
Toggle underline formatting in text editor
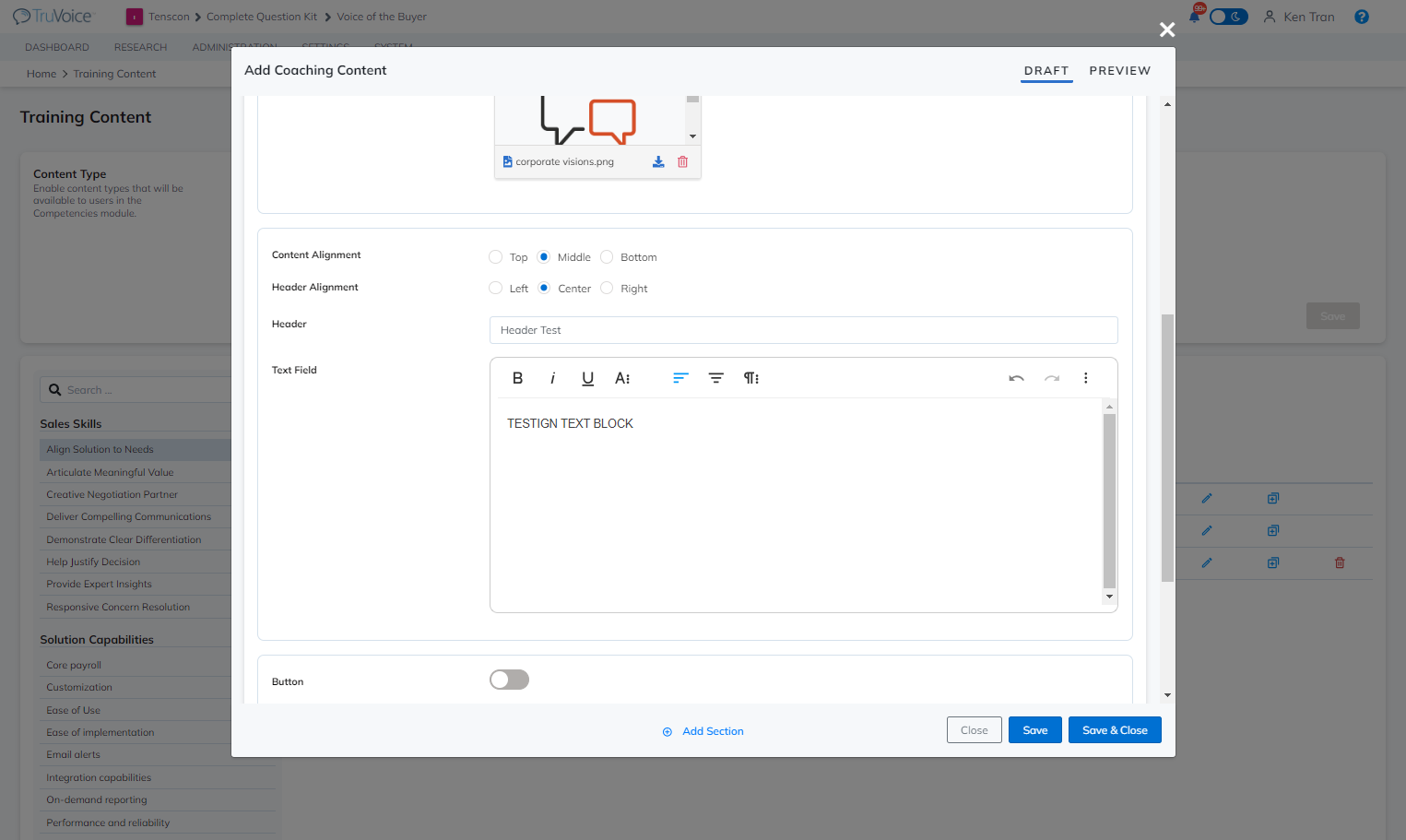tap(587, 378)
